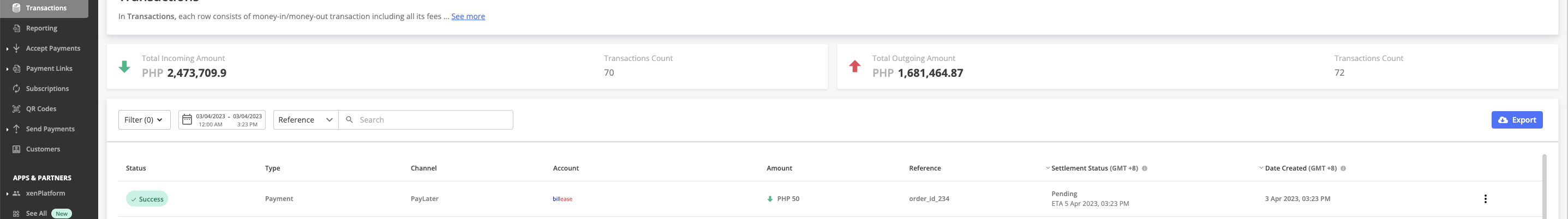1568x219 pixels.
Task: Expand the Payment Links sidebar section
Action: tap(7, 69)
